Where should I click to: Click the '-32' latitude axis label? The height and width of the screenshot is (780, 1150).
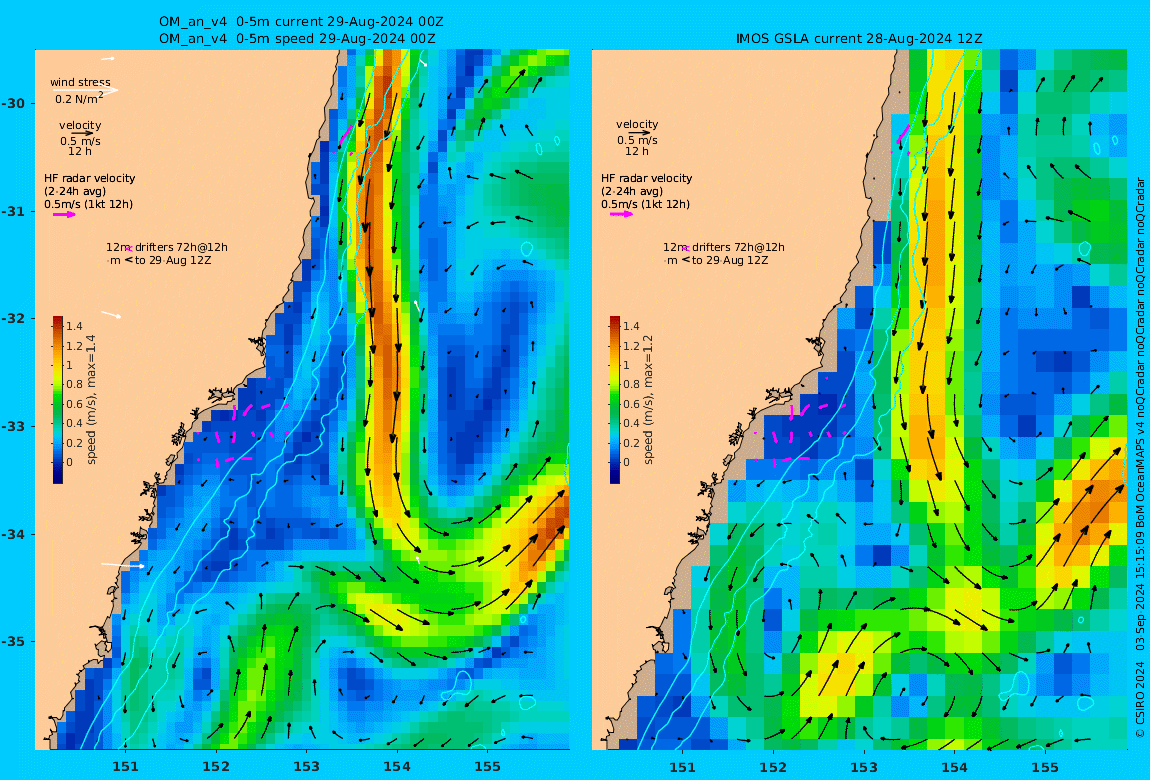click(12, 319)
